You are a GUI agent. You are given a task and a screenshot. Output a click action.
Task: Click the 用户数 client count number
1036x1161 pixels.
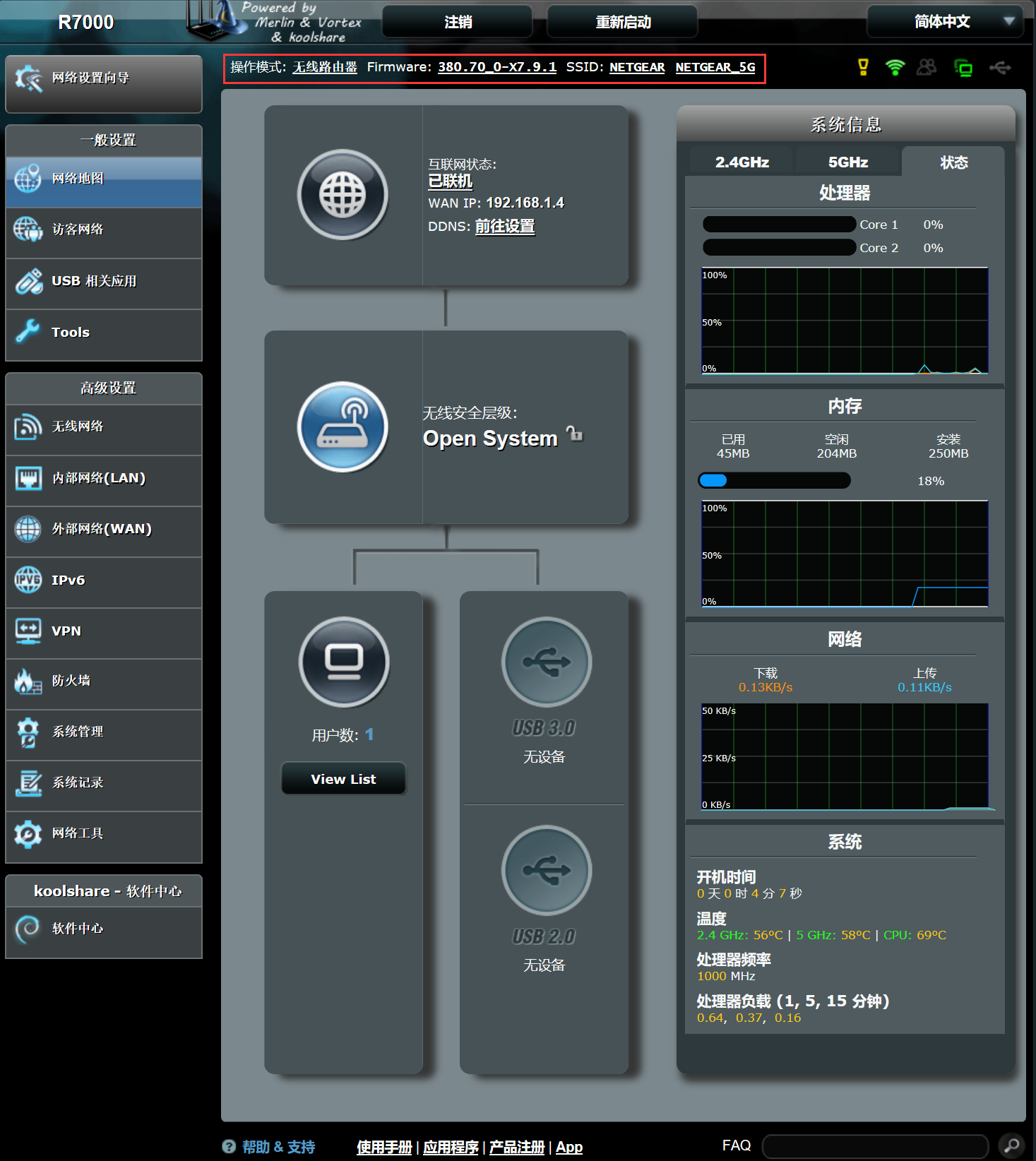click(x=369, y=734)
